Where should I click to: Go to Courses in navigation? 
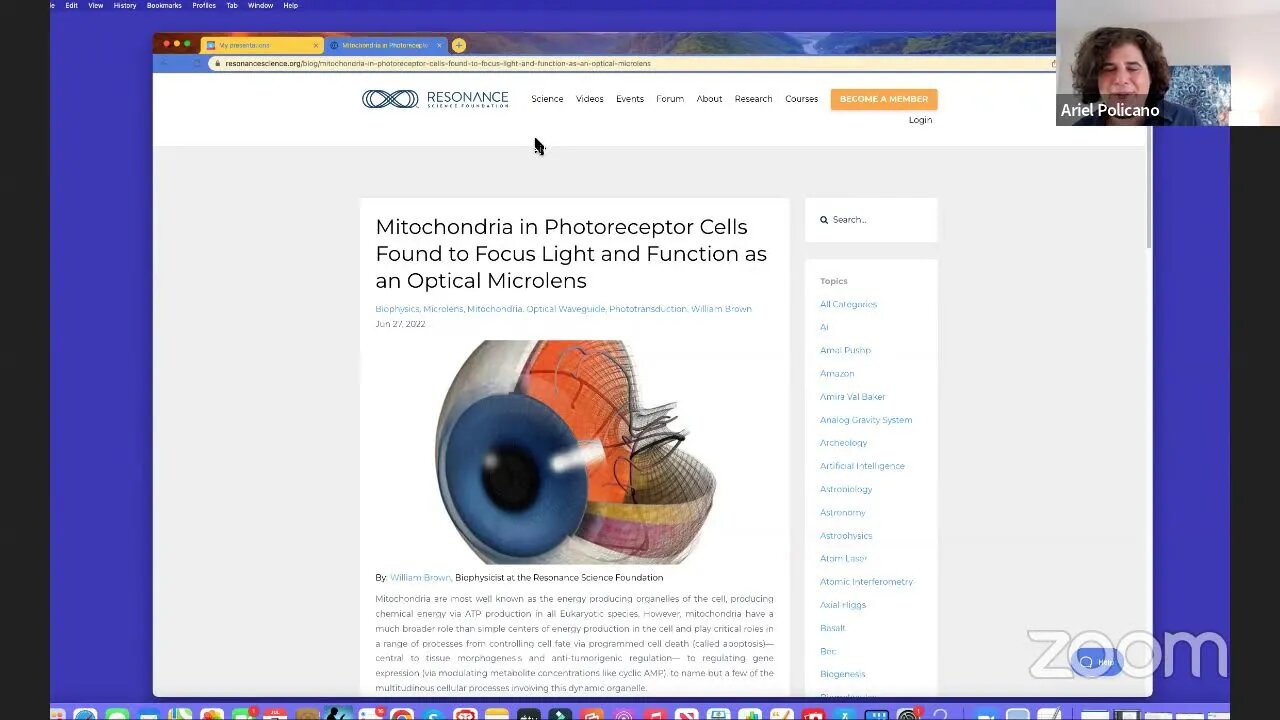point(801,99)
